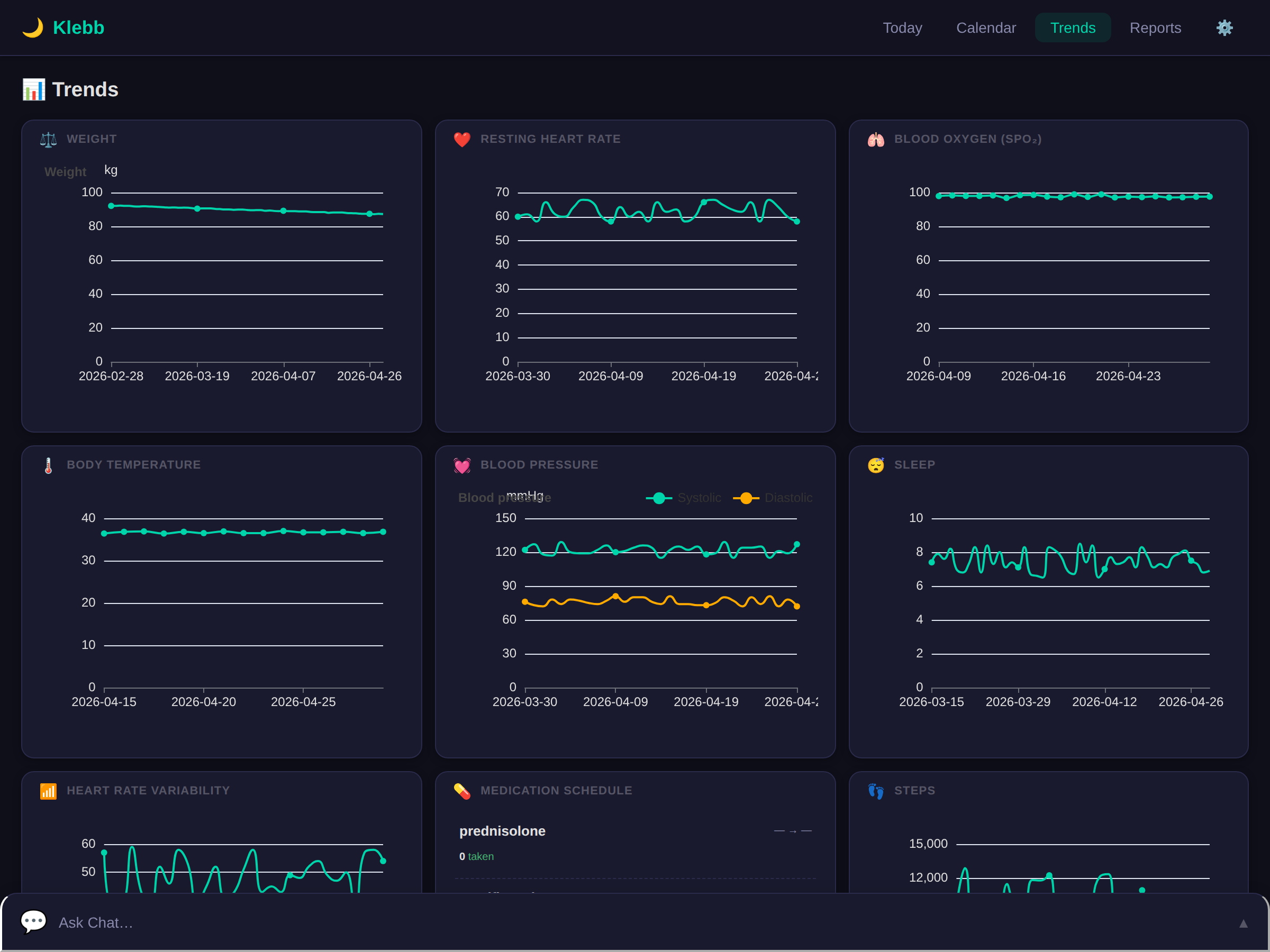The width and height of the screenshot is (1270, 952).
Task: Click the chat speech bubble icon
Action: pyautogui.click(x=33, y=921)
